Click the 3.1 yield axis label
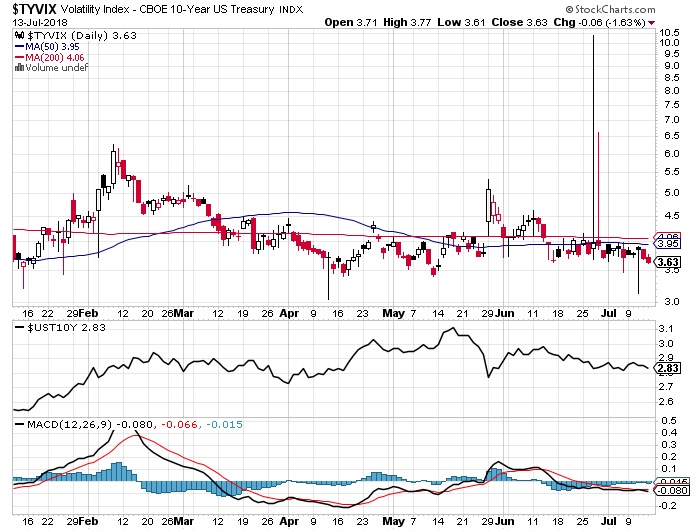 pyautogui.click(x=665, y=329)
